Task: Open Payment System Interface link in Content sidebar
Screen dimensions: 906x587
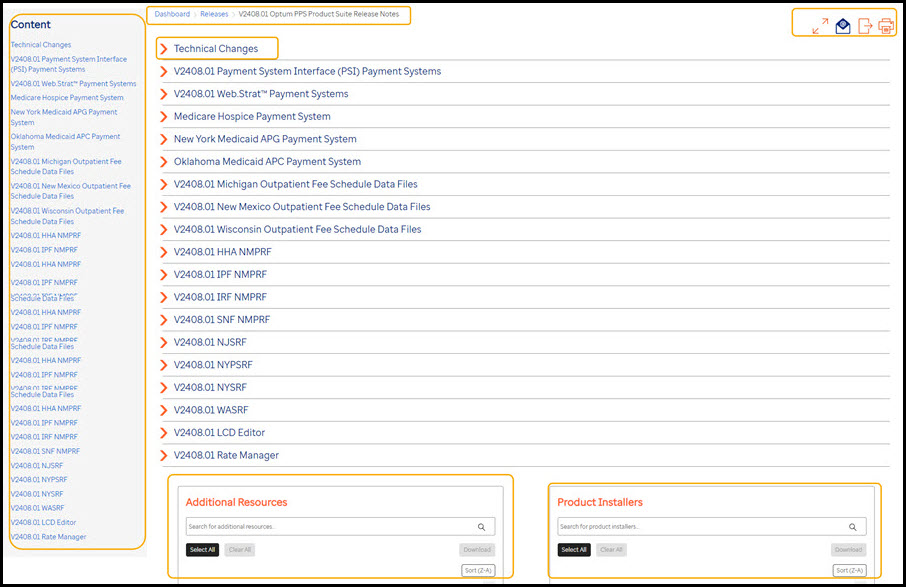Action: [x=69, y=64]
